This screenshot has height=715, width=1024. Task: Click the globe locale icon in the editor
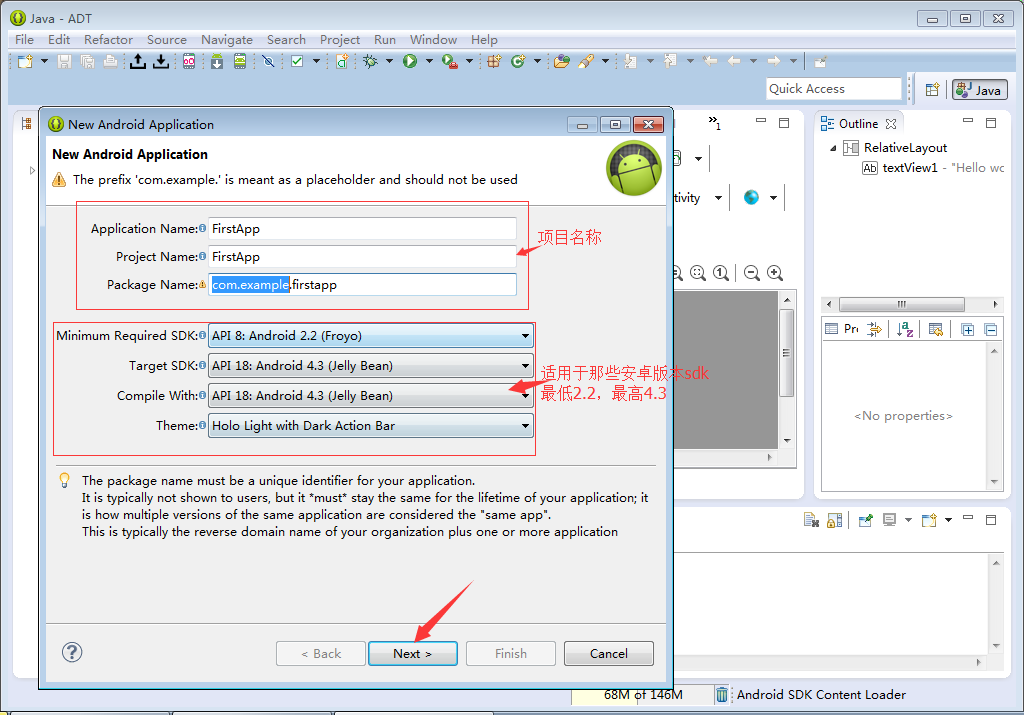pyautogui.click(x=752, y=197)
